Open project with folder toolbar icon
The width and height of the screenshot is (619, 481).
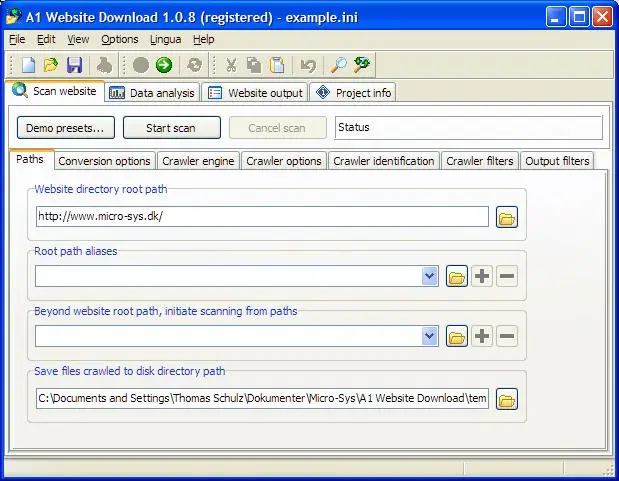(51, 65)
